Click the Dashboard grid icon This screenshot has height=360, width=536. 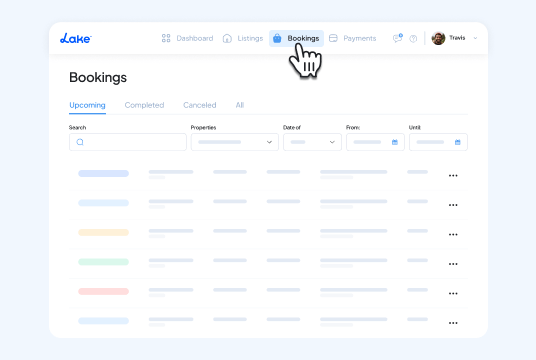[x=166, y=38]
